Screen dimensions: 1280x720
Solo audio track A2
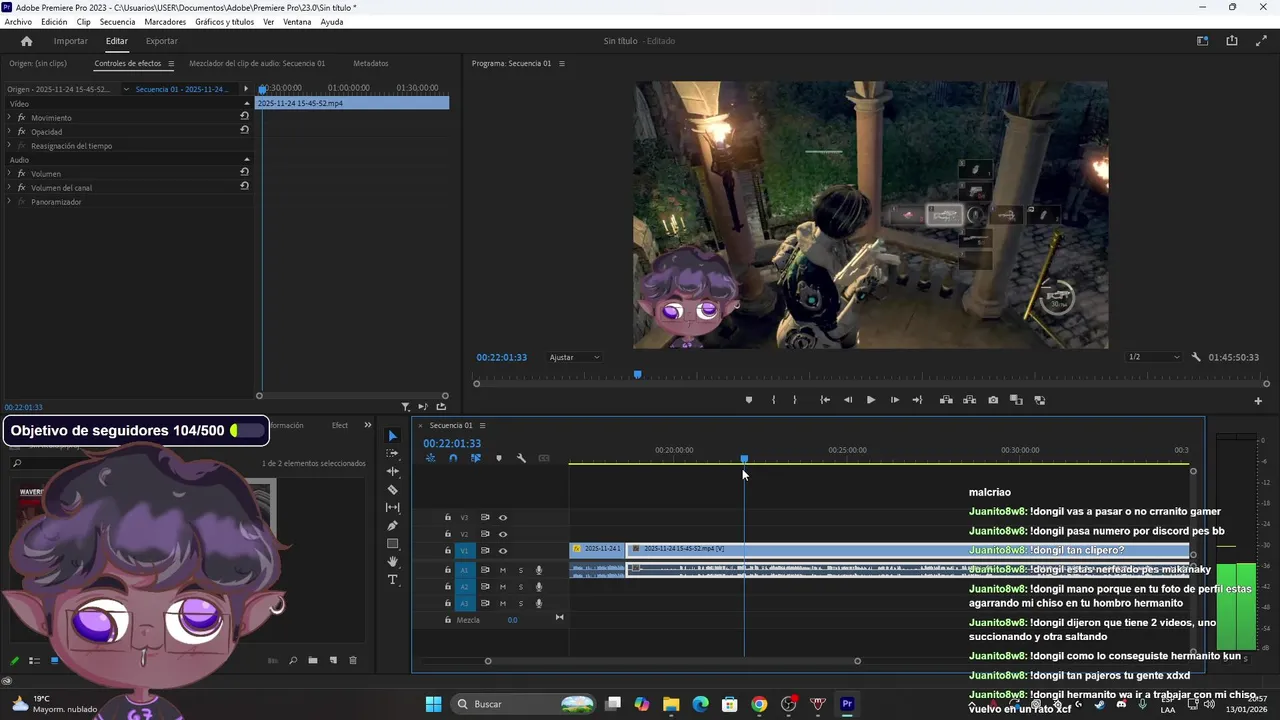(520, 587)
